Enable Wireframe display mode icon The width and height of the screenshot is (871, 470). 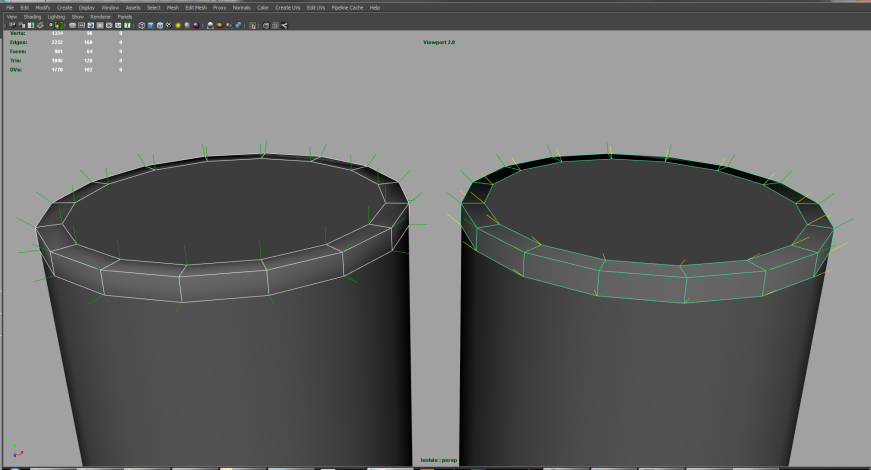coord(141,24)
